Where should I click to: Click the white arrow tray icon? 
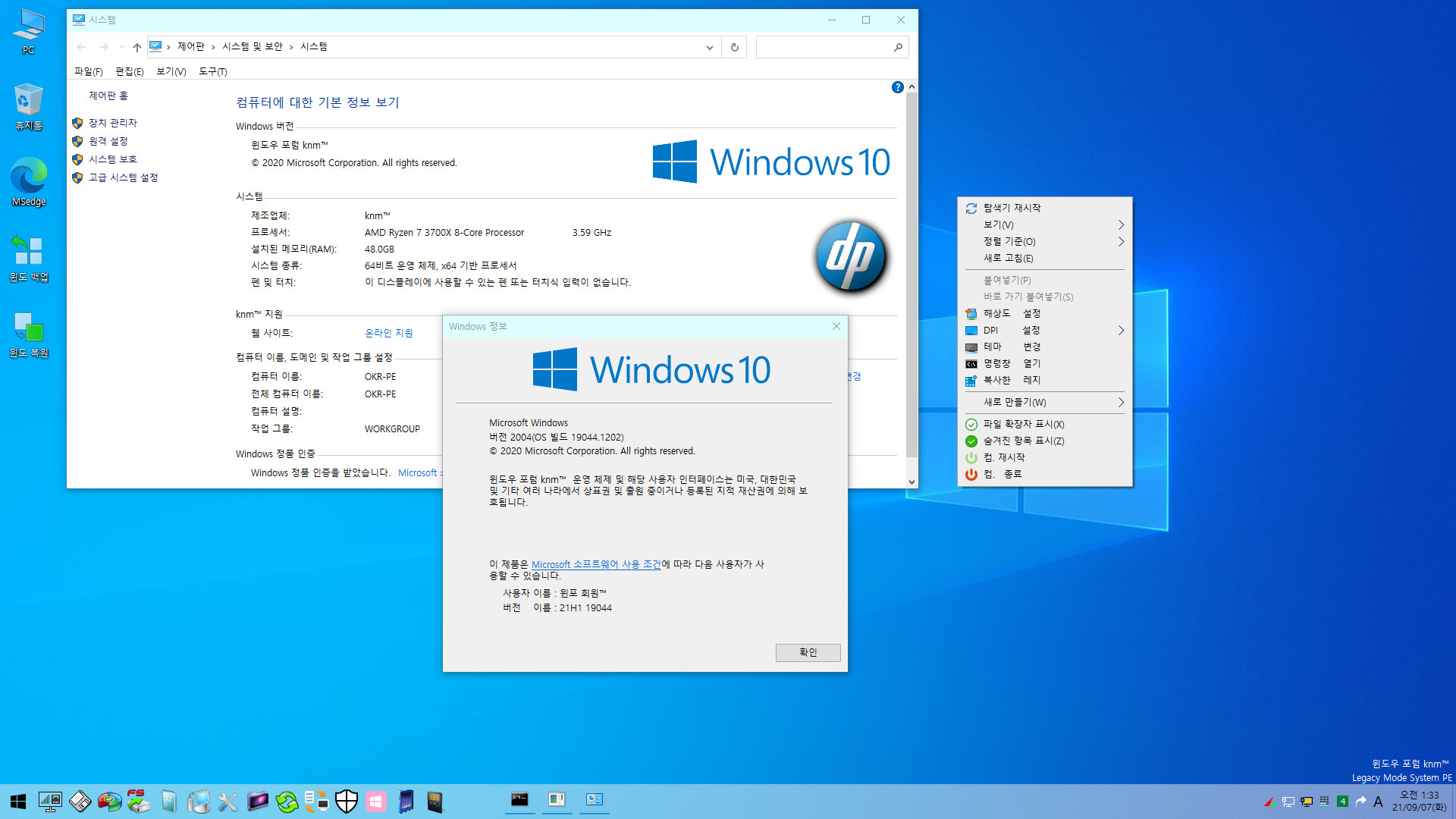(1360, 802)
